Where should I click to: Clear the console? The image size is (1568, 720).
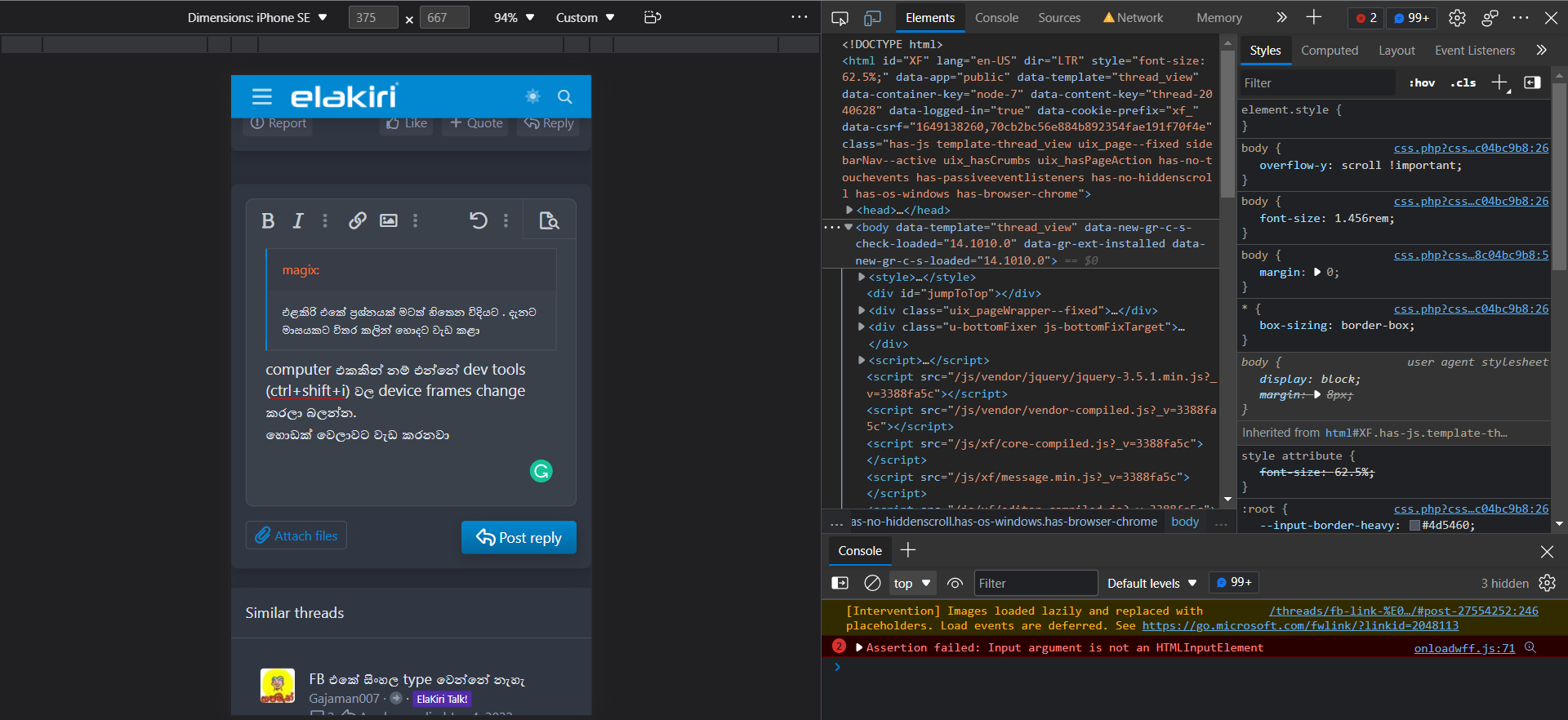[x=872, y=583]
